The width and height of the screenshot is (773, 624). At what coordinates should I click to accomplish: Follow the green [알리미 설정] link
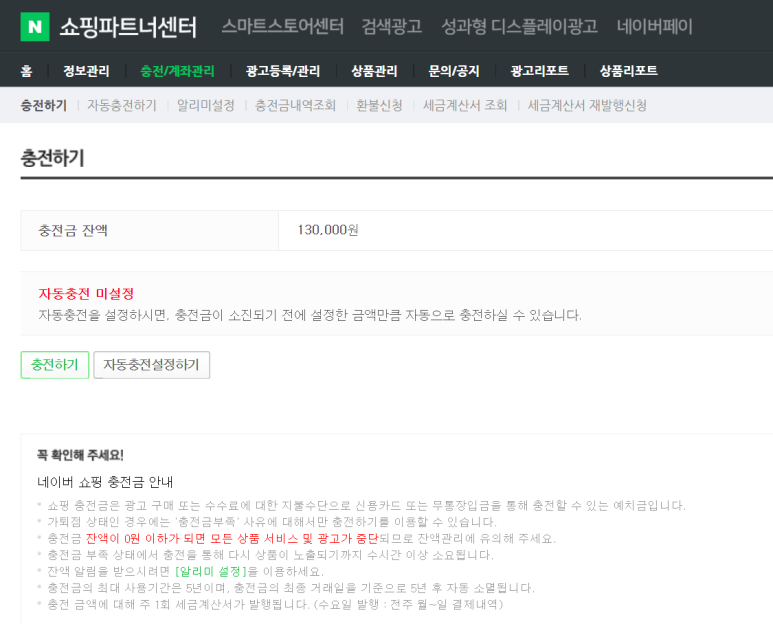tap(211, 571)
